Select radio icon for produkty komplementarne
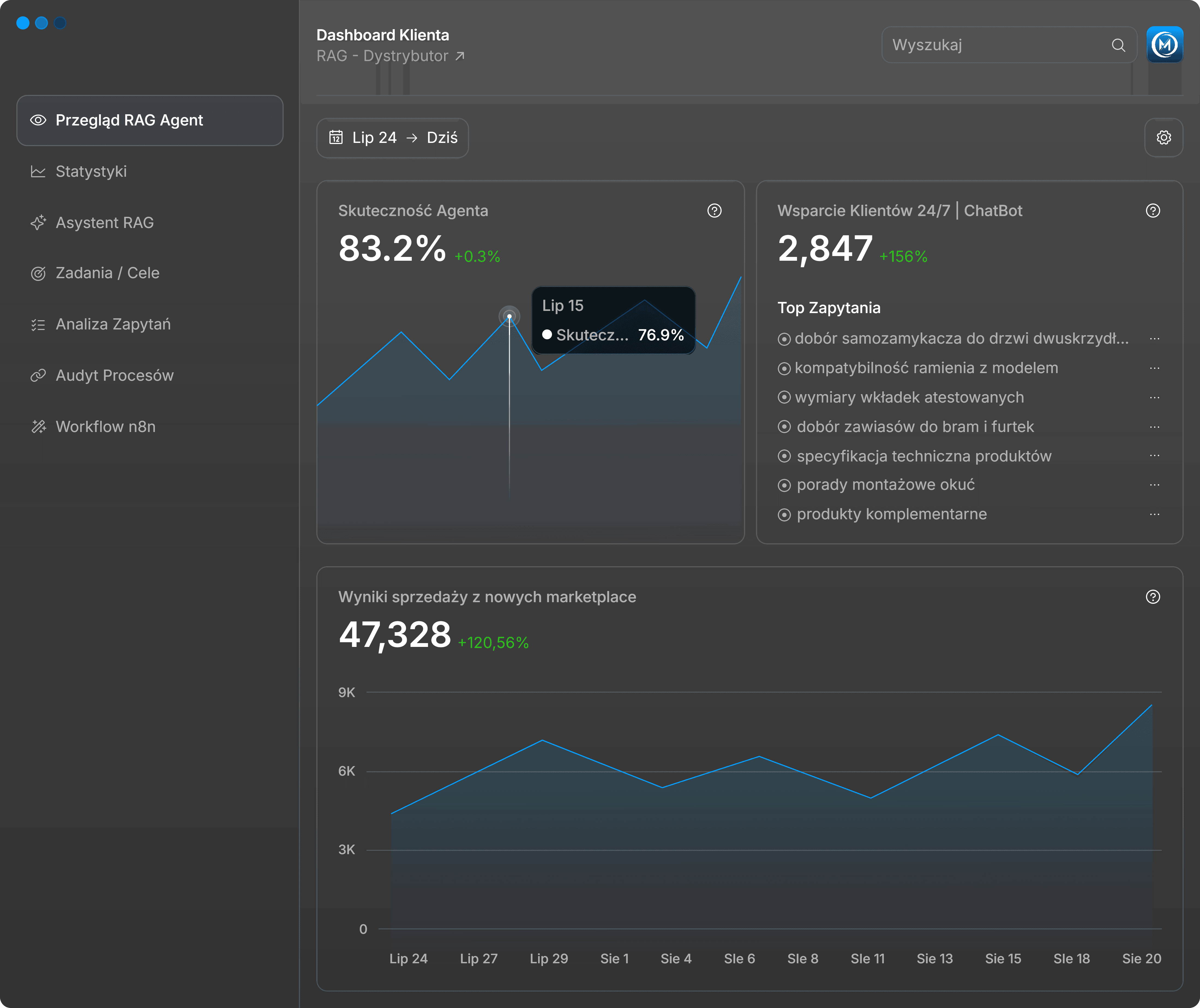The width and height of the screenshot is (1200, 1008). click(x=784, y=515)
